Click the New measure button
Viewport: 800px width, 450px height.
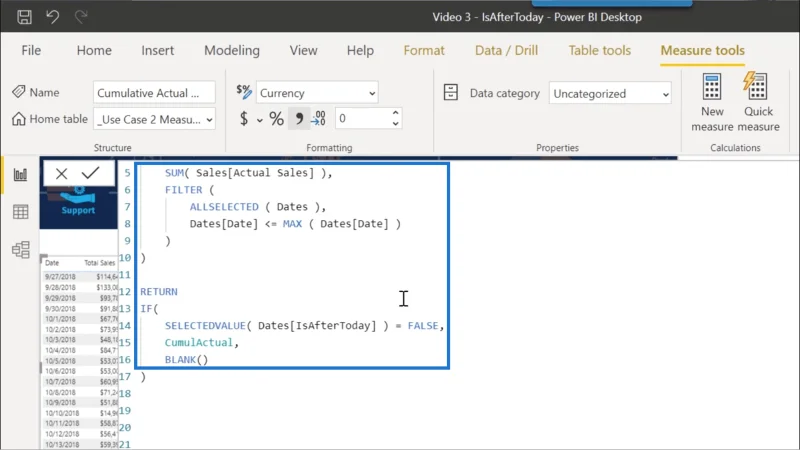click(712, 103)
